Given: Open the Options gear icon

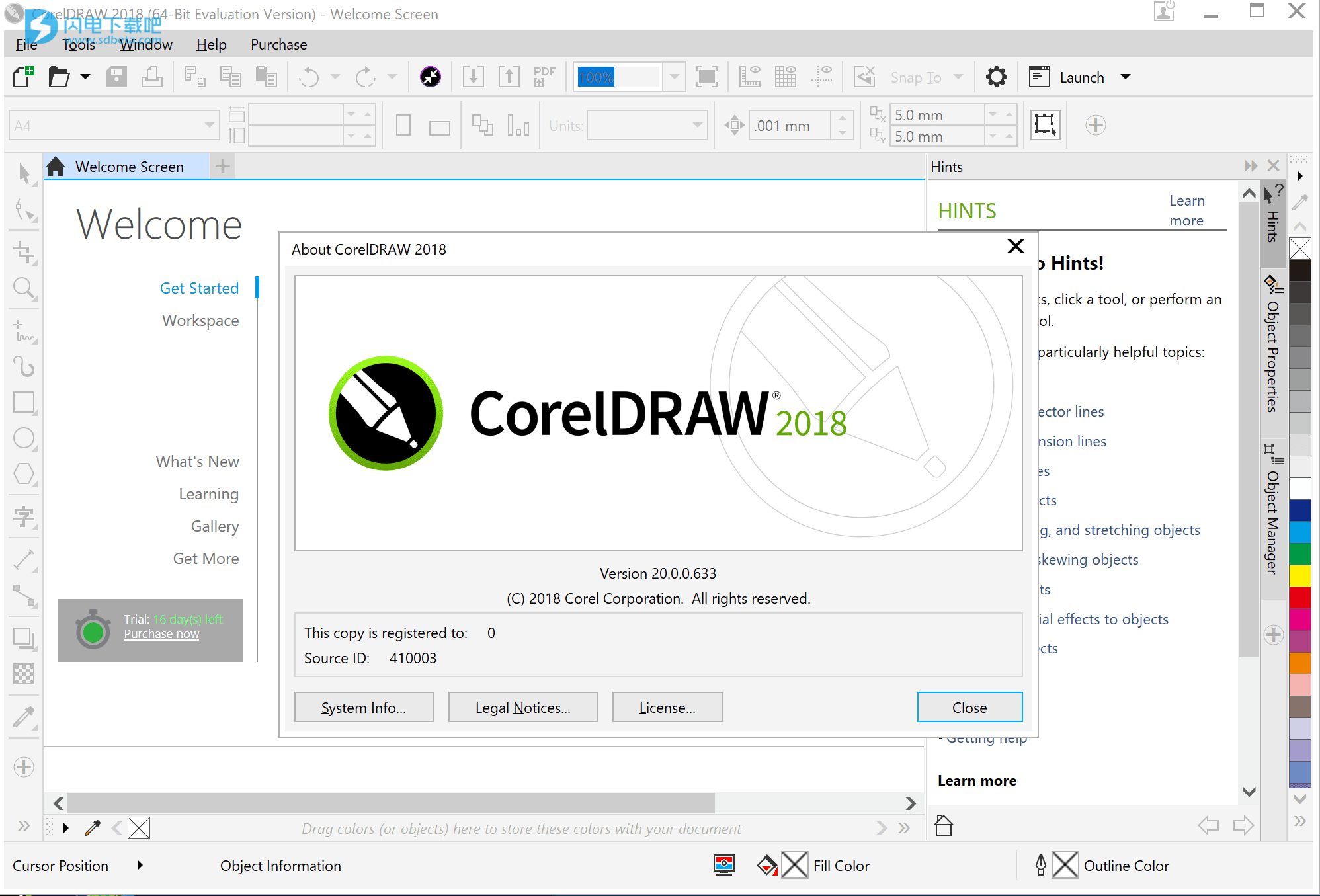Looking at the screenshot, I should point(996,77).
